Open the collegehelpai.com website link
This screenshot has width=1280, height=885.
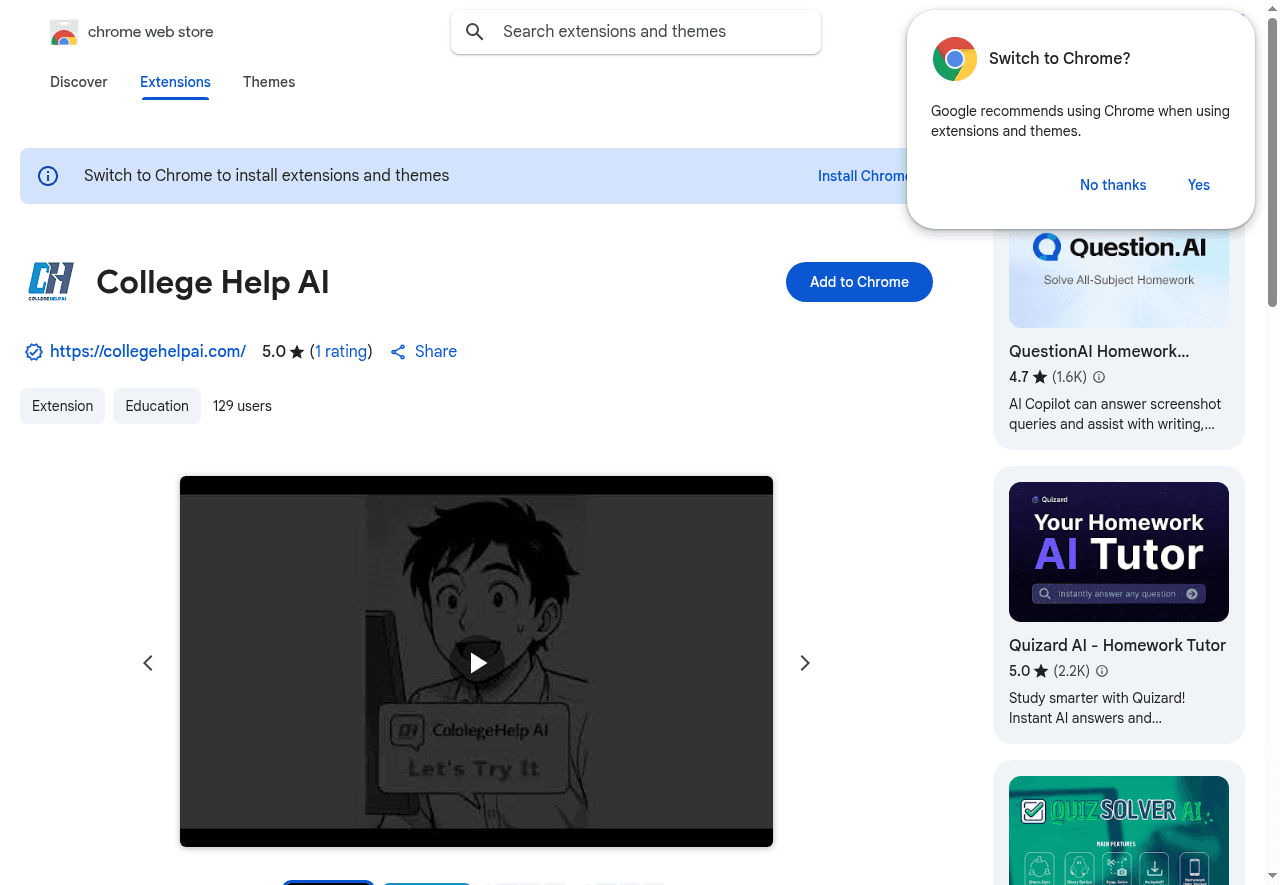click(x=148, y=351)
